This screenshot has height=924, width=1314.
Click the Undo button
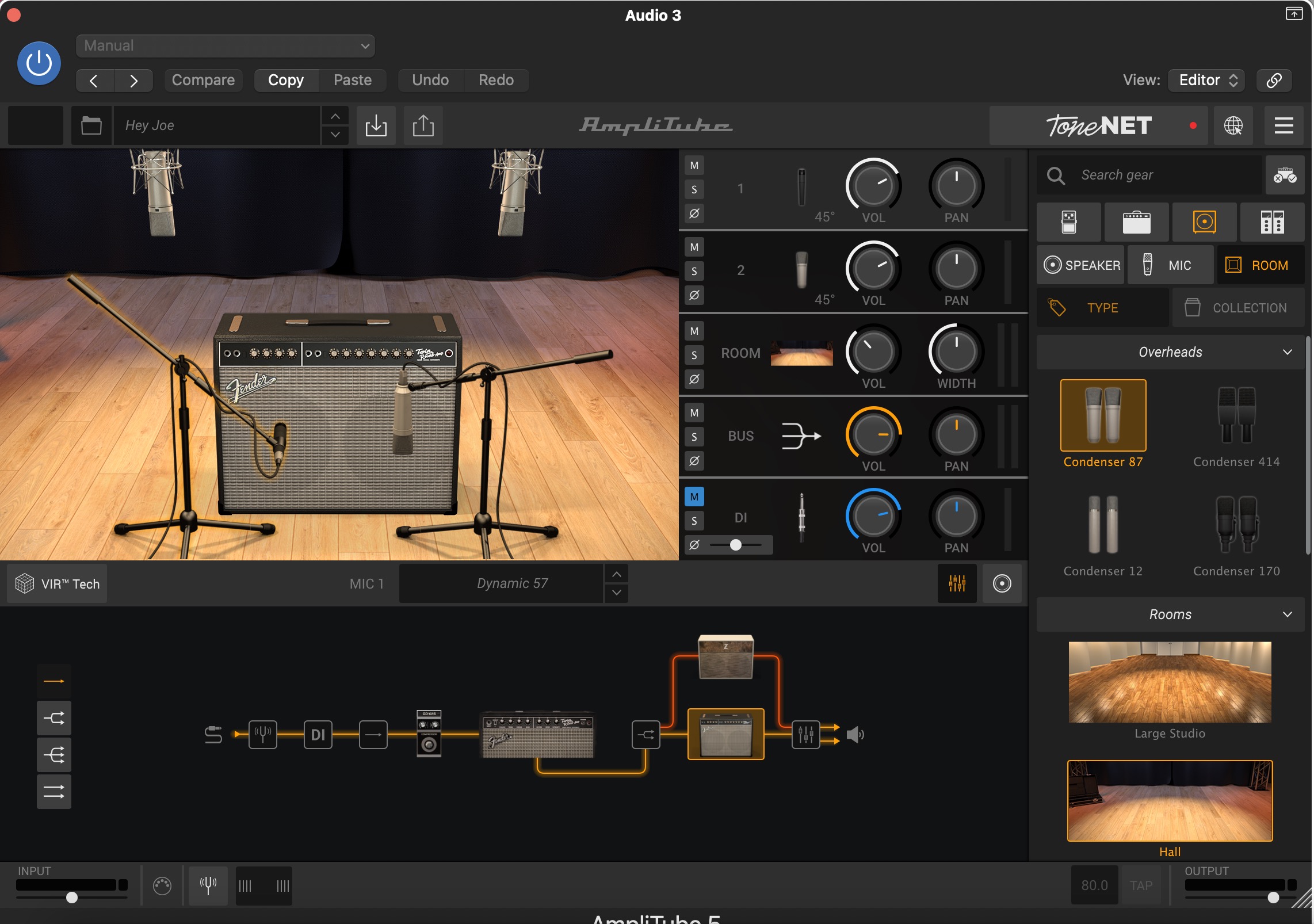(430, 80)
